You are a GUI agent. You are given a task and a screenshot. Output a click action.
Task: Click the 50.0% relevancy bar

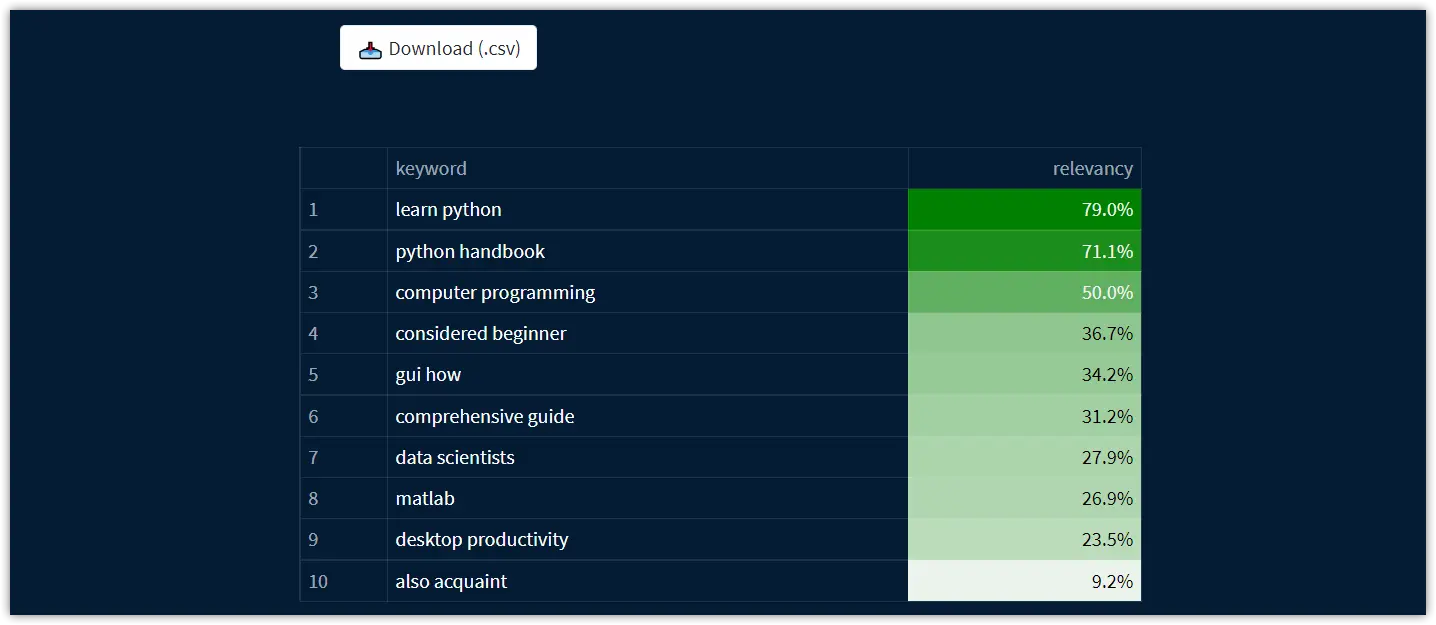point(1024,292)
